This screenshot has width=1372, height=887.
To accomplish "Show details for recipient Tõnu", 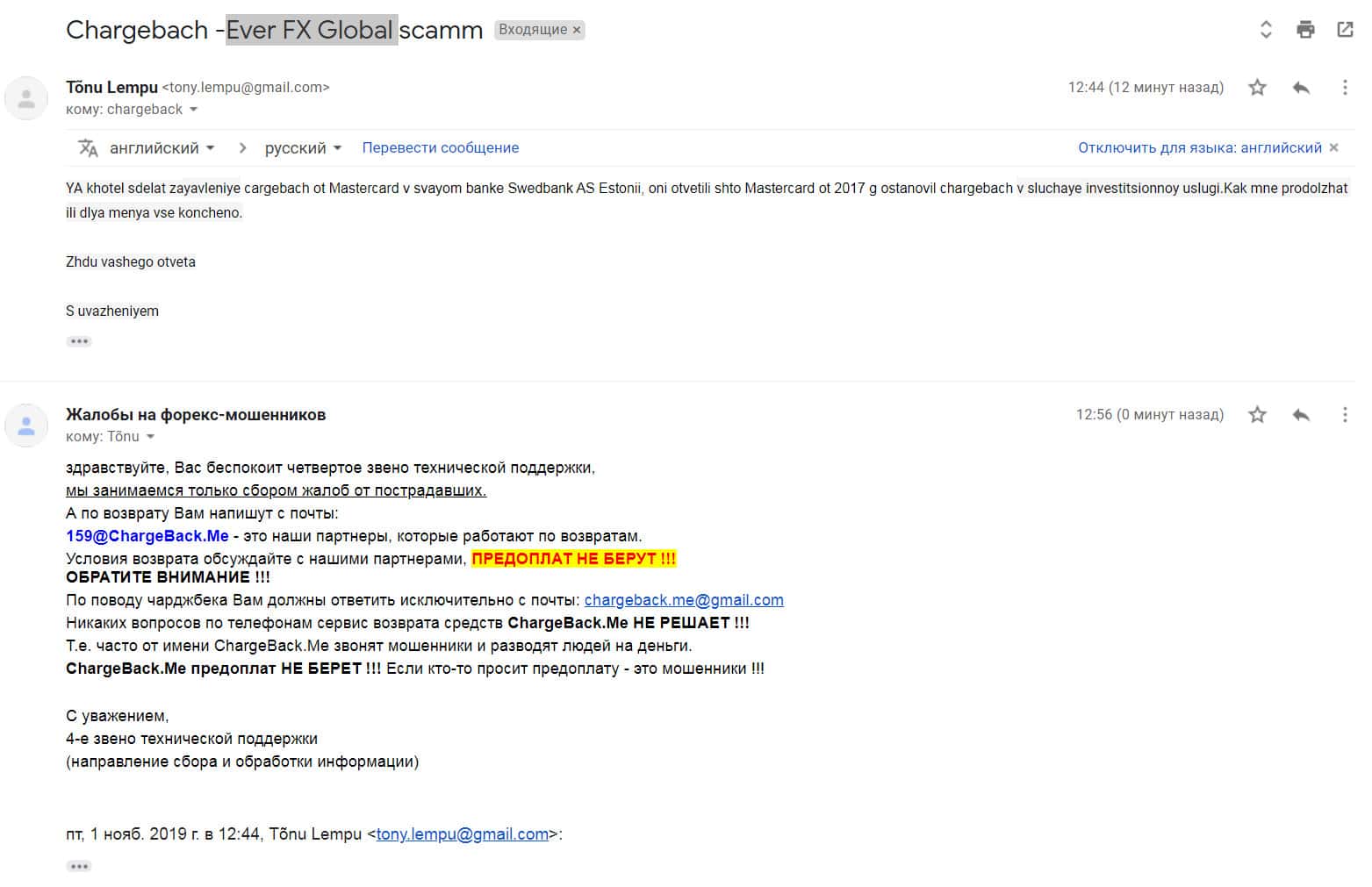I will tap(150, 437).
